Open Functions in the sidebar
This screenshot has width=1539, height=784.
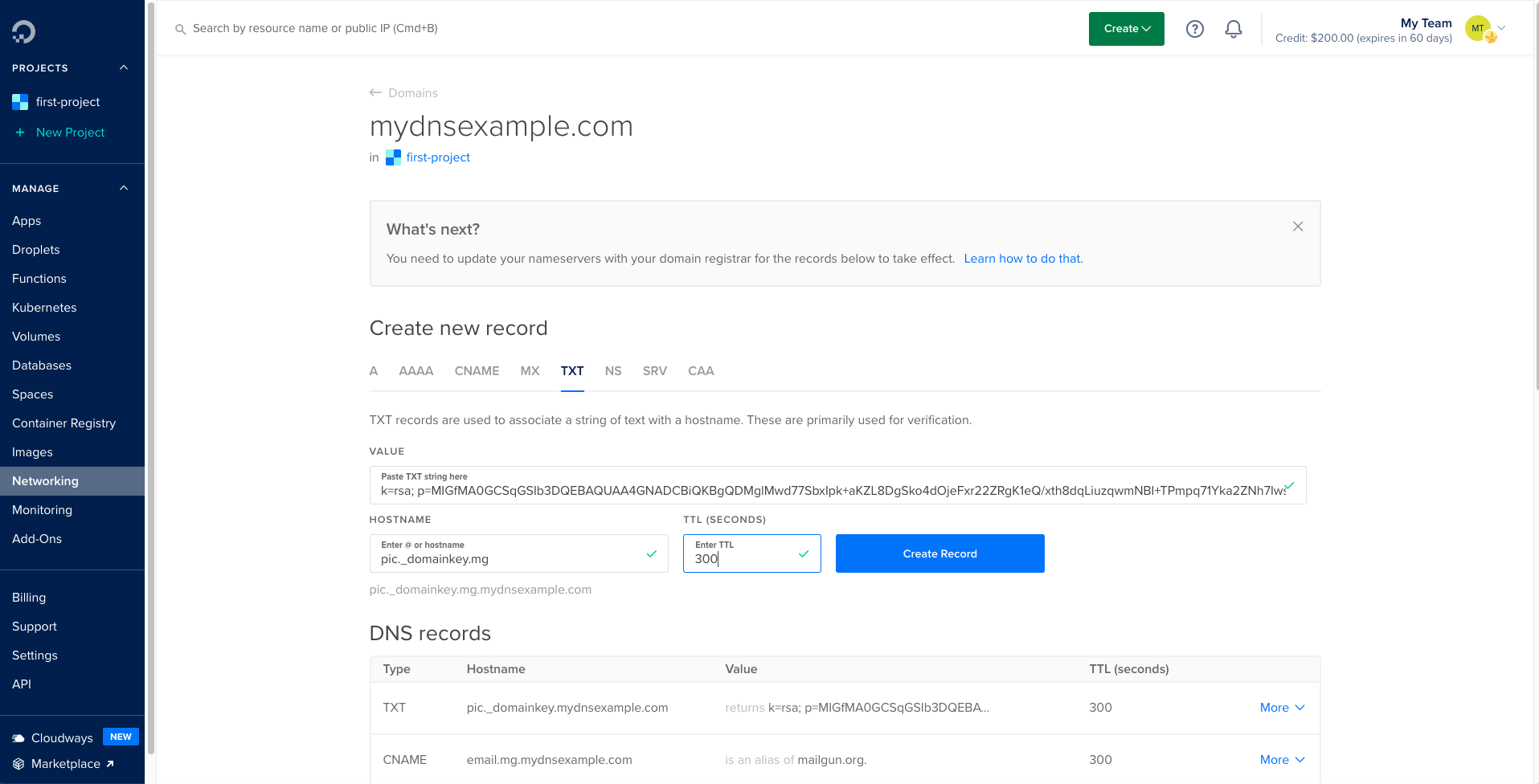pyautogui.click(x=39, y=279)
